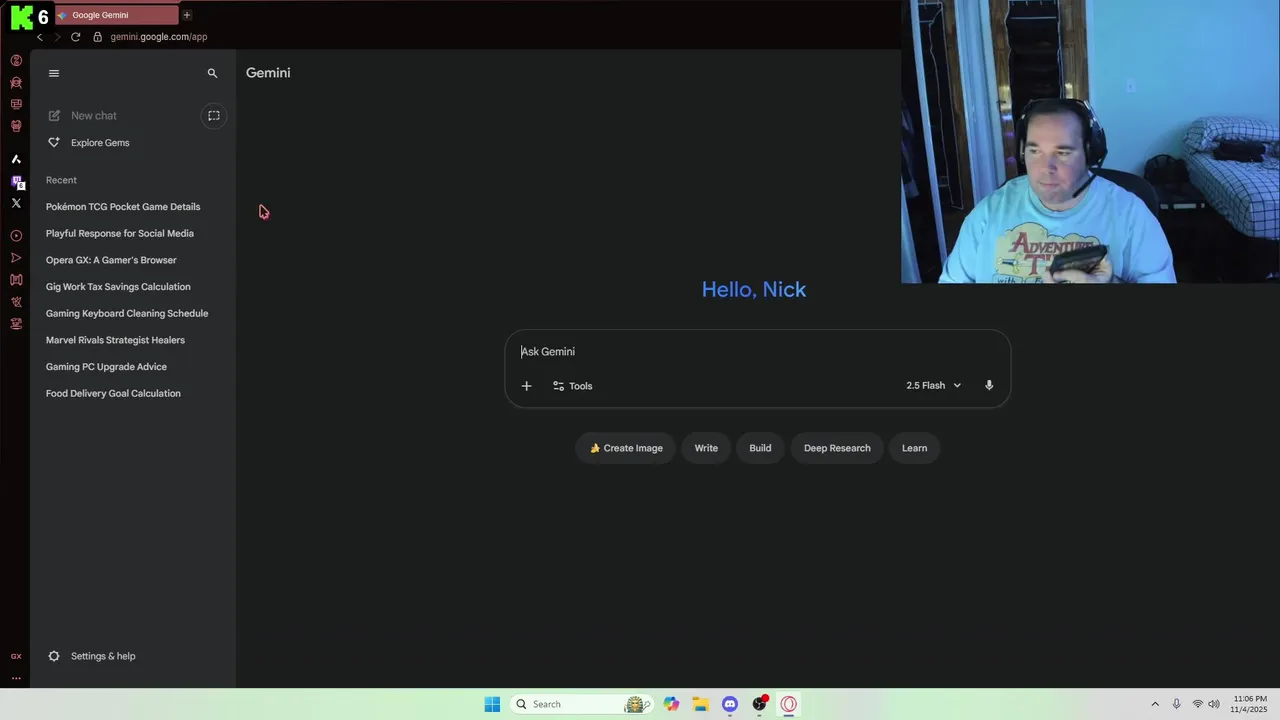Choose the Build suggestion chip
Image resolution: width=1280 pixels, height=720 pixels.
pyautogui.click(x=760, y=448)
